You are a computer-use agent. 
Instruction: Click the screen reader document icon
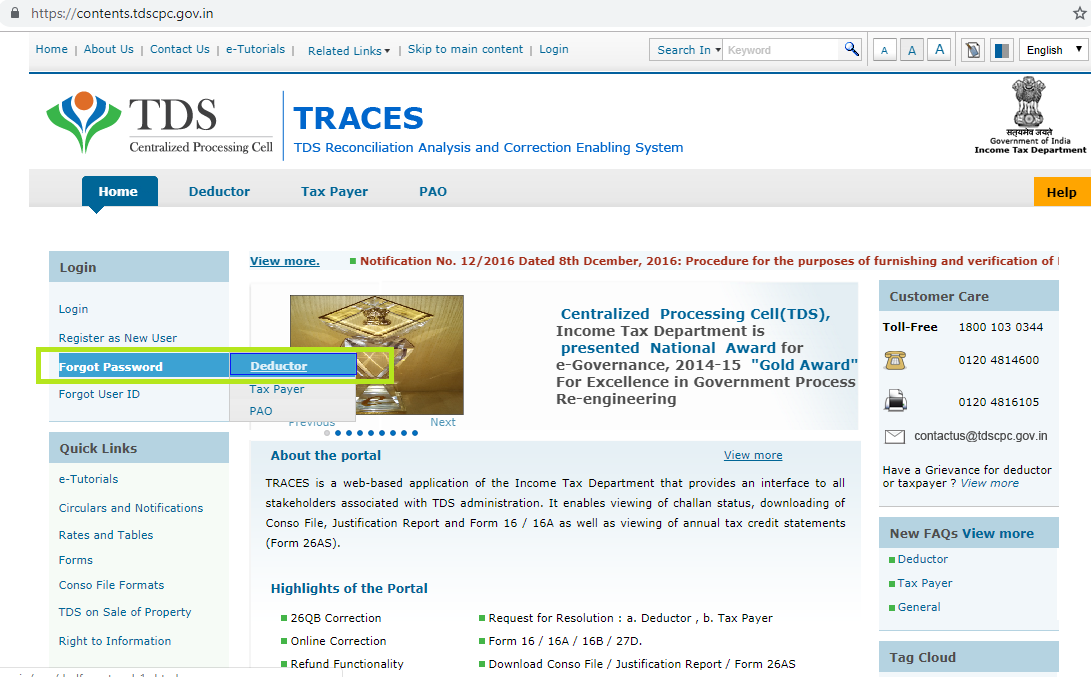973,50
